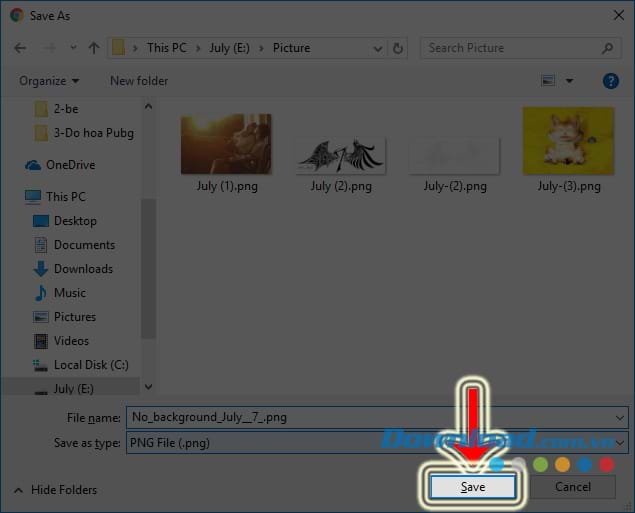The width and height of the screenshot is (635, 513).
Task: Select July (E:) in the address path
Action: click(x=229, y=48)
